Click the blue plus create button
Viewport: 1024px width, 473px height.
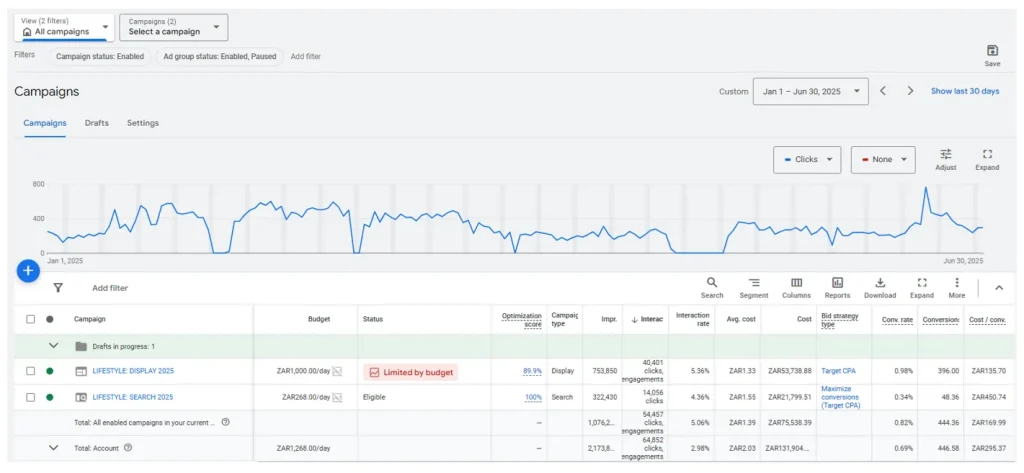point(28,270)
